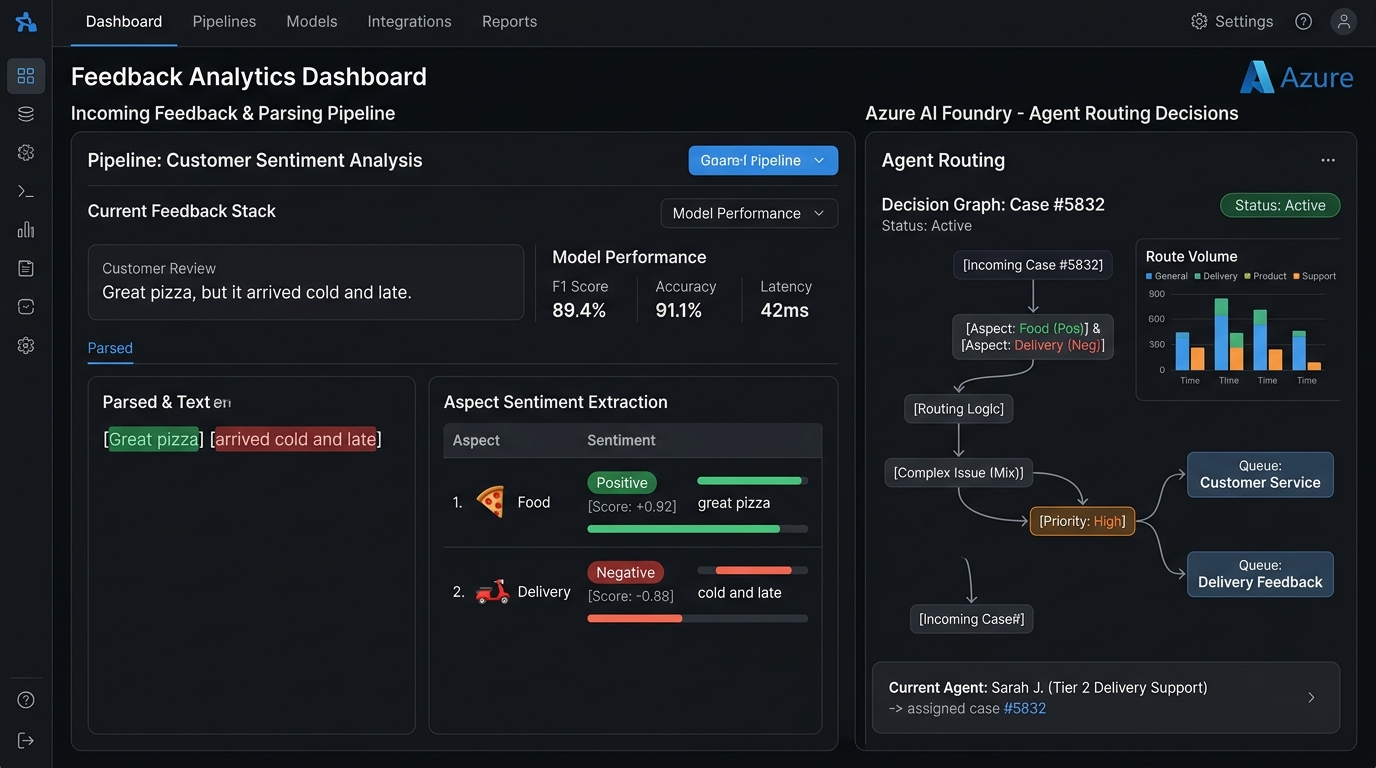Click the '[Score: +0.92]' text
Screen dimensions: 1376x768
coord(632,507)
